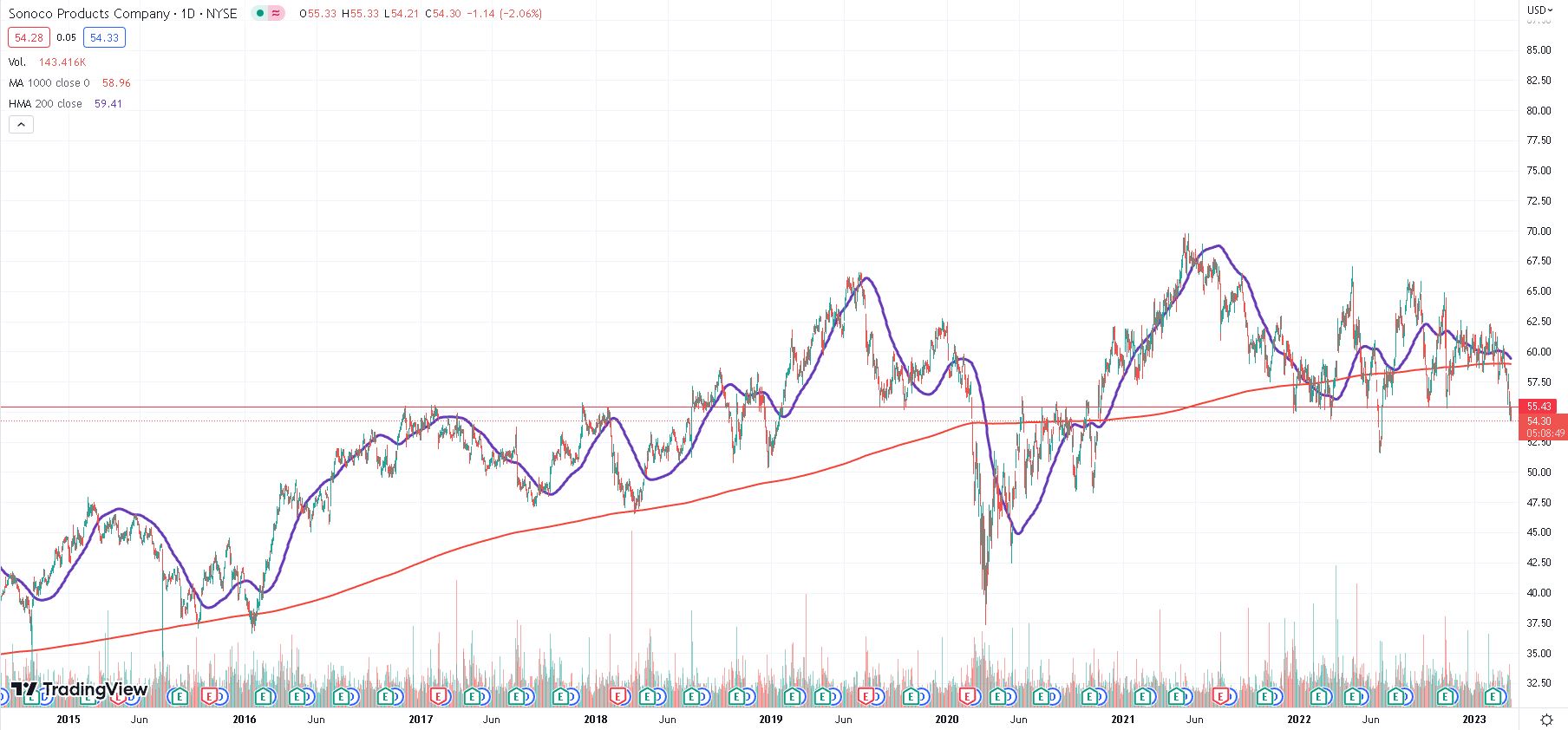Click the TradingView logo
The image size is (1568, 730).
80,690
